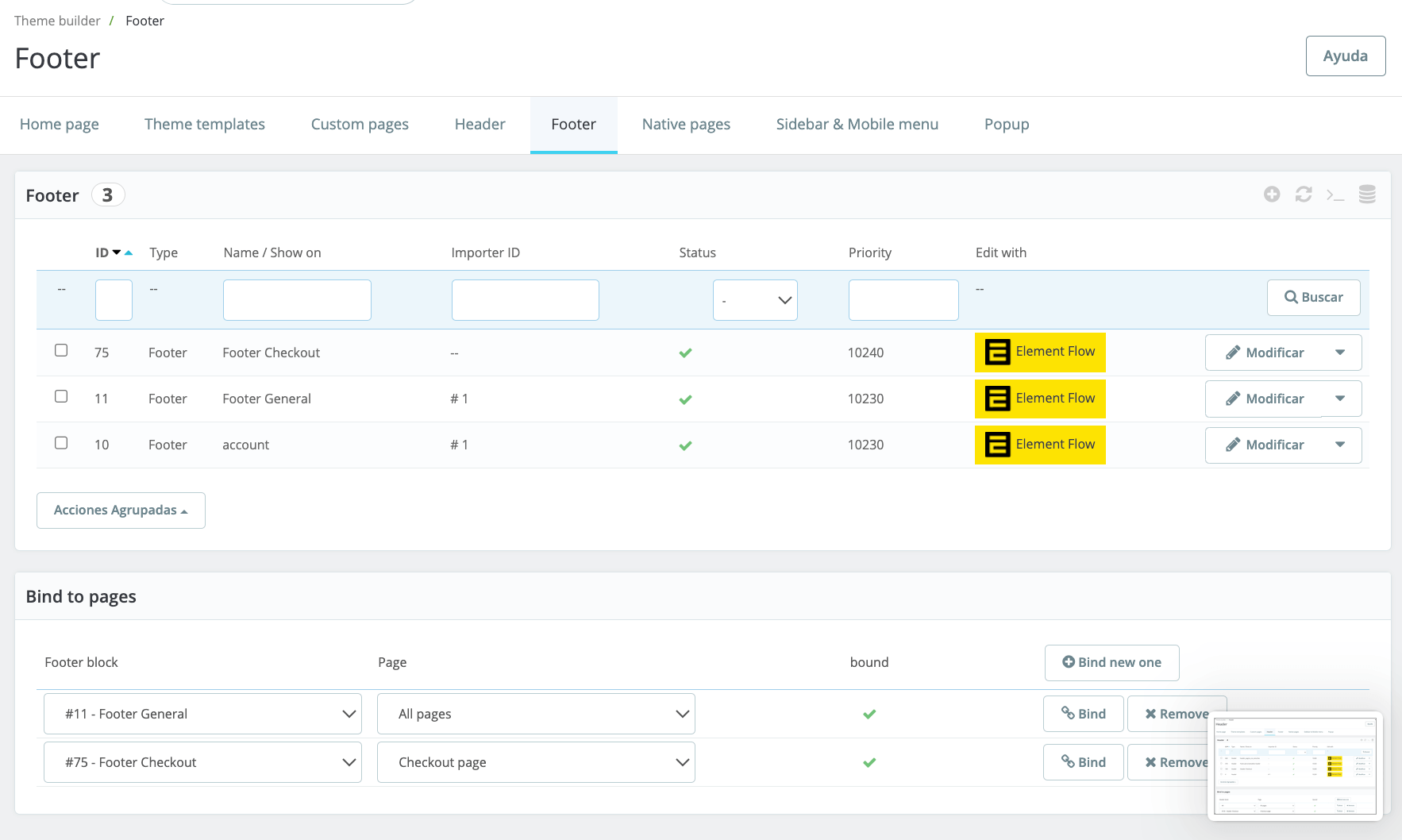
Task: Select the active Footer tab
Action: (574, 125)
